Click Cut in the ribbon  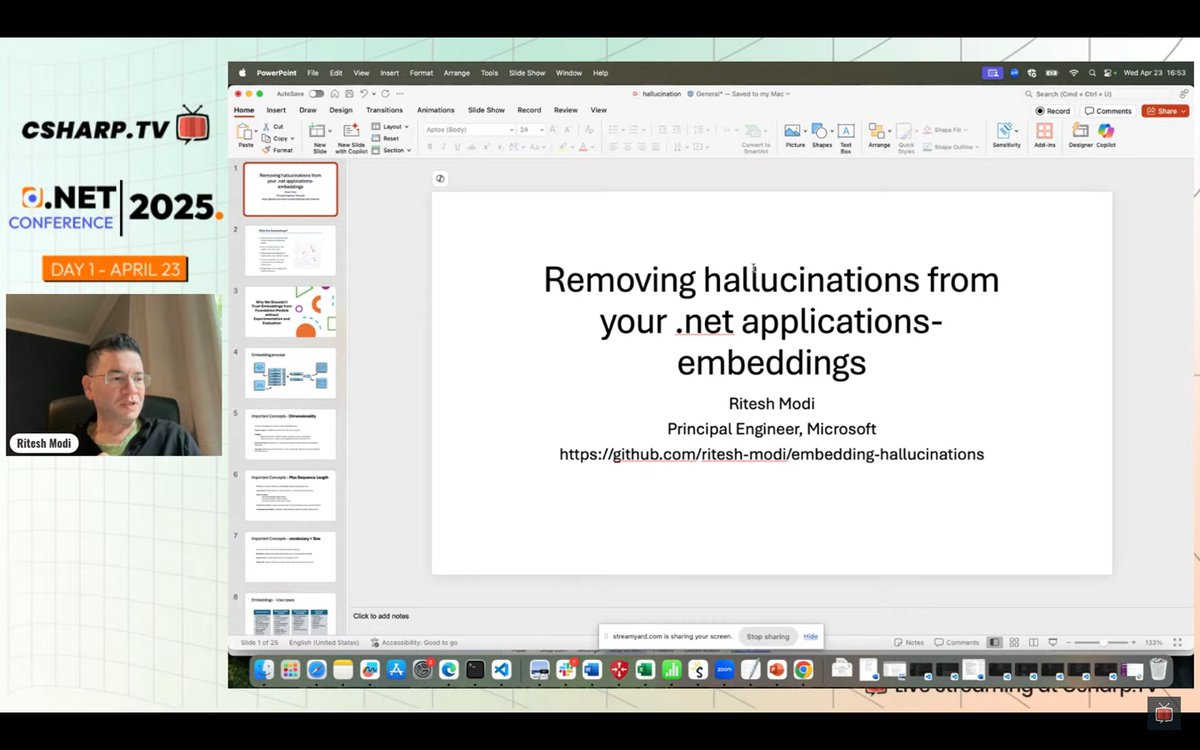(x=273, y=127)
